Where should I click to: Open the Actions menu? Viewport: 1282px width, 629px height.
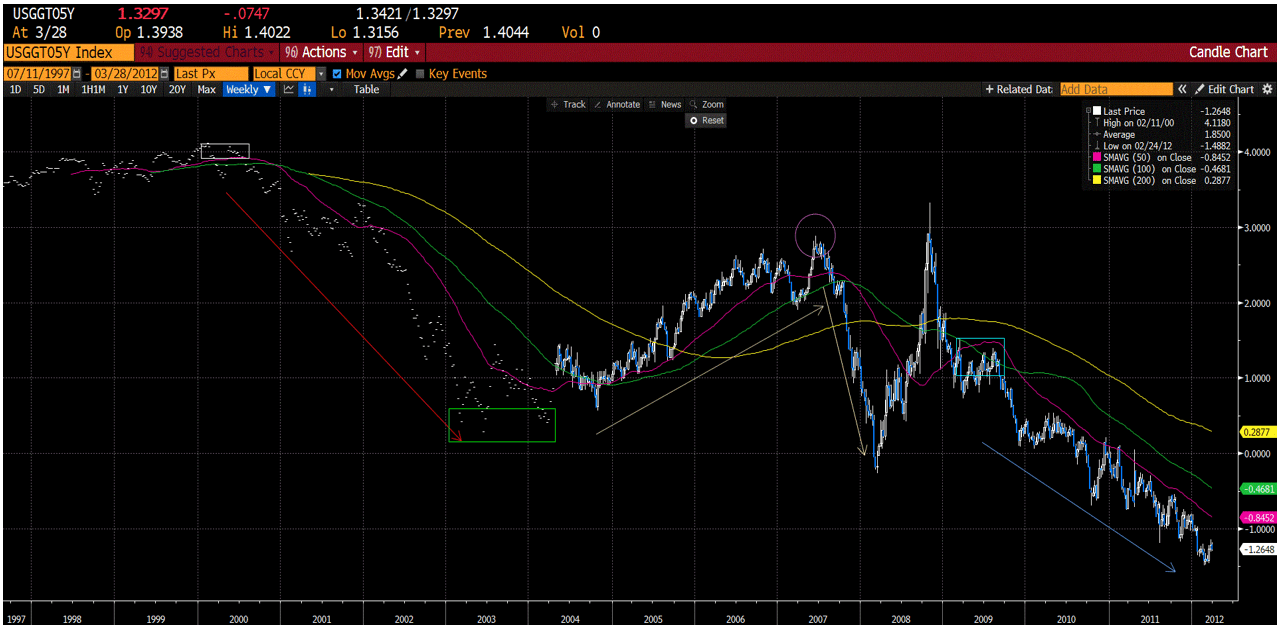[323, 51]
